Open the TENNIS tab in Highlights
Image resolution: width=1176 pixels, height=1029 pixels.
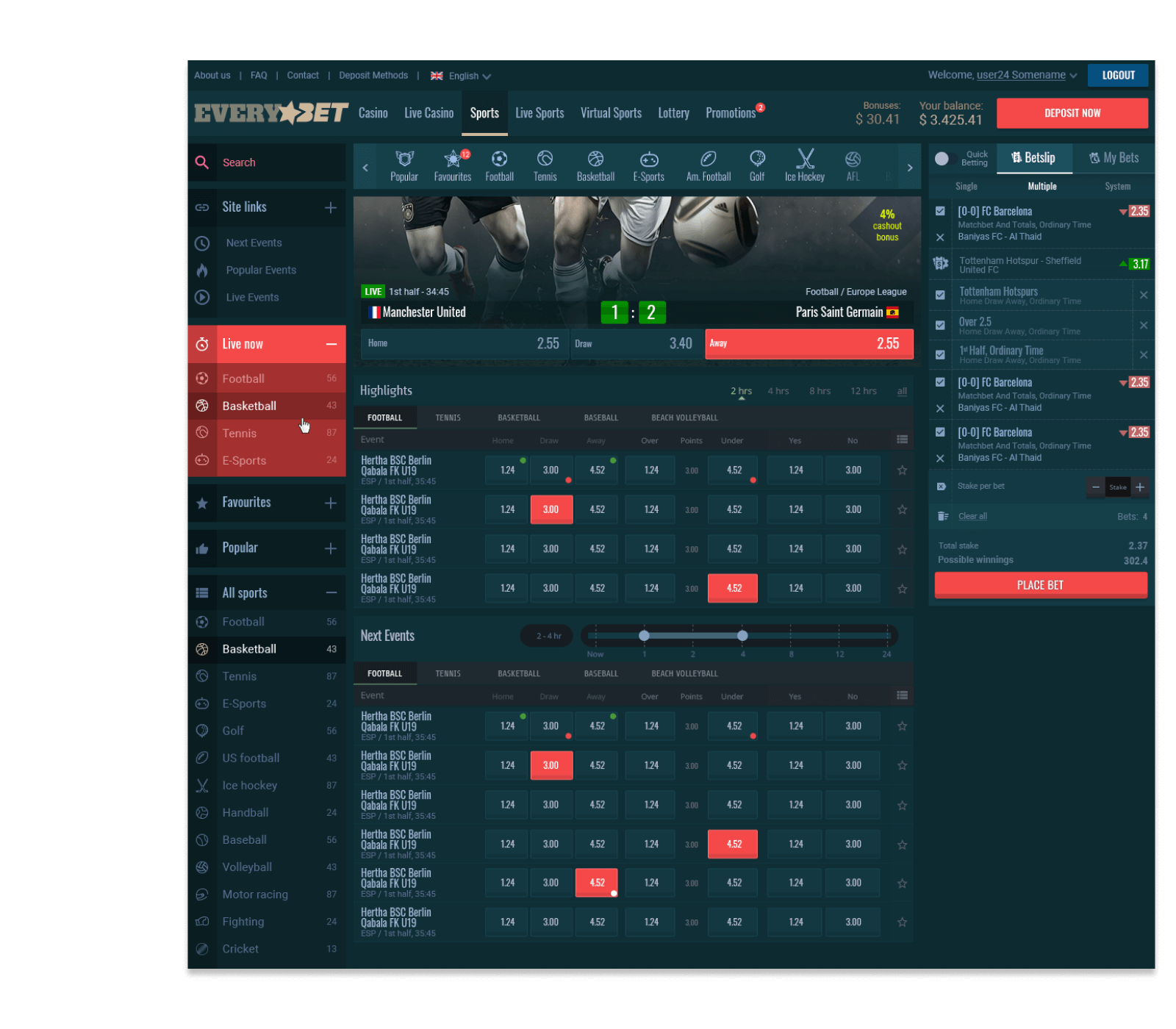[x=448, y=417]
